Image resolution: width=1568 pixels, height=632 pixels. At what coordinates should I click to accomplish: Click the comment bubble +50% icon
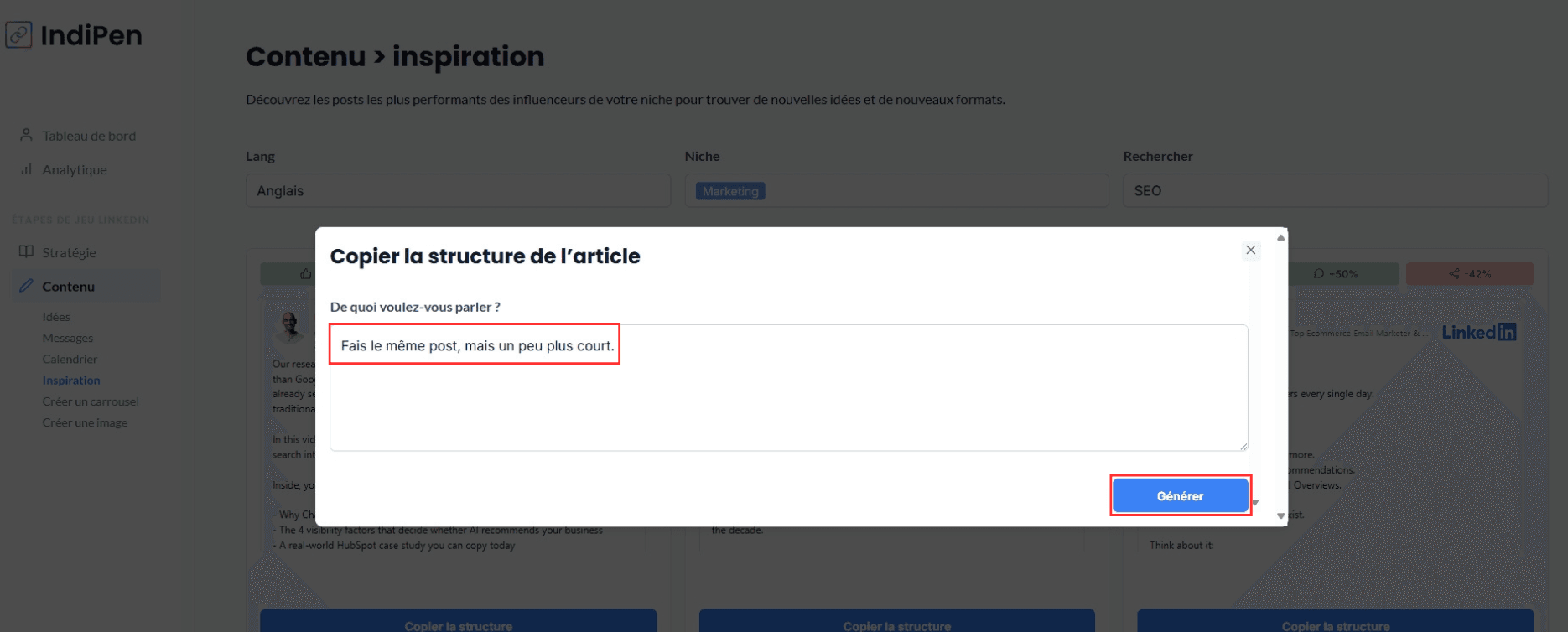(1319, 274)
